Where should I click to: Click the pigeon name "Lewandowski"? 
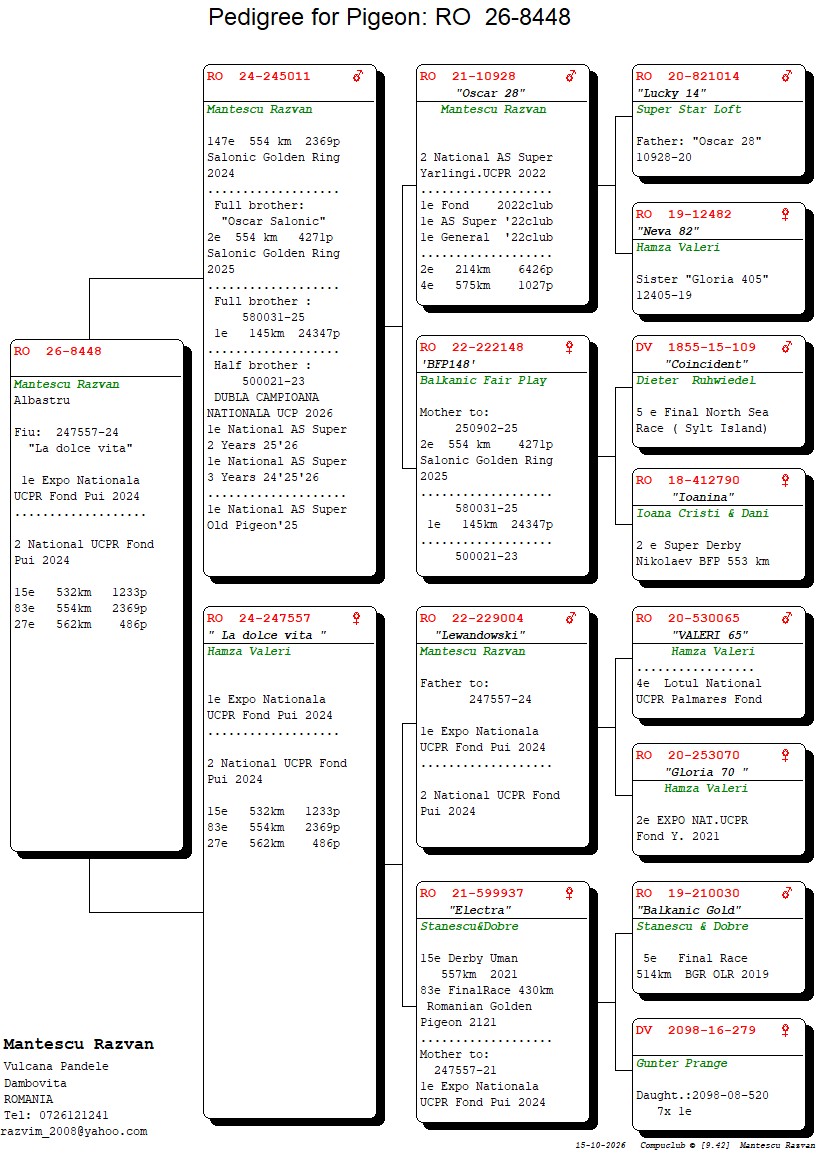click(480, 635)
